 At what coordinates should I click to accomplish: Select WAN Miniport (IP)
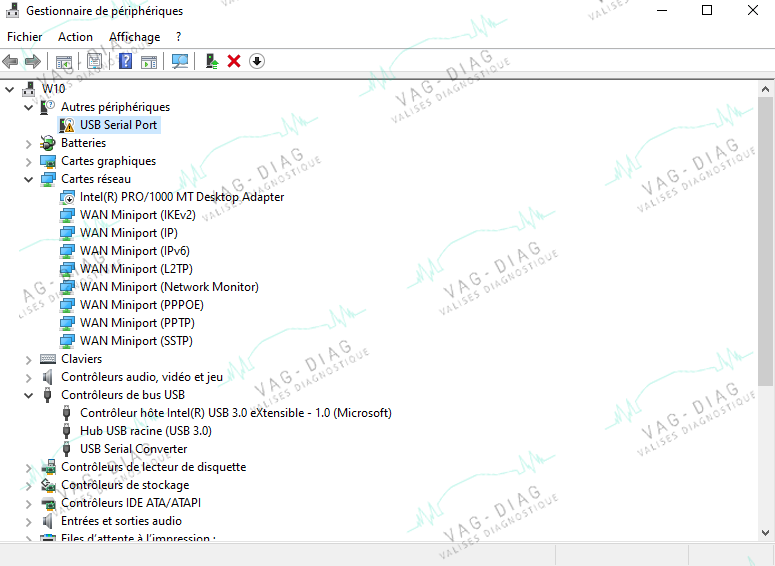pyautogui.click(x=129, y=233)
